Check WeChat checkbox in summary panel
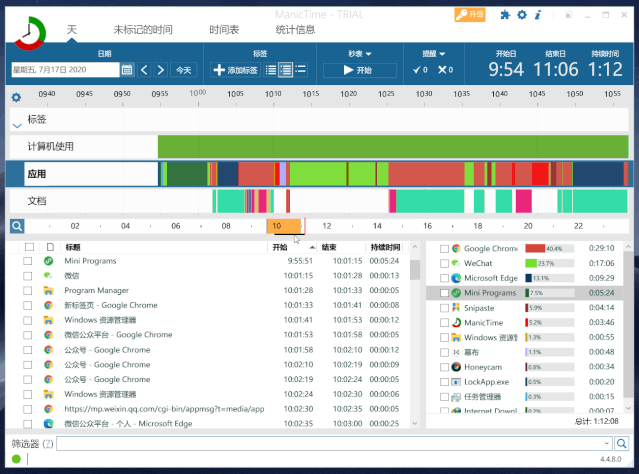 point(444,264)
